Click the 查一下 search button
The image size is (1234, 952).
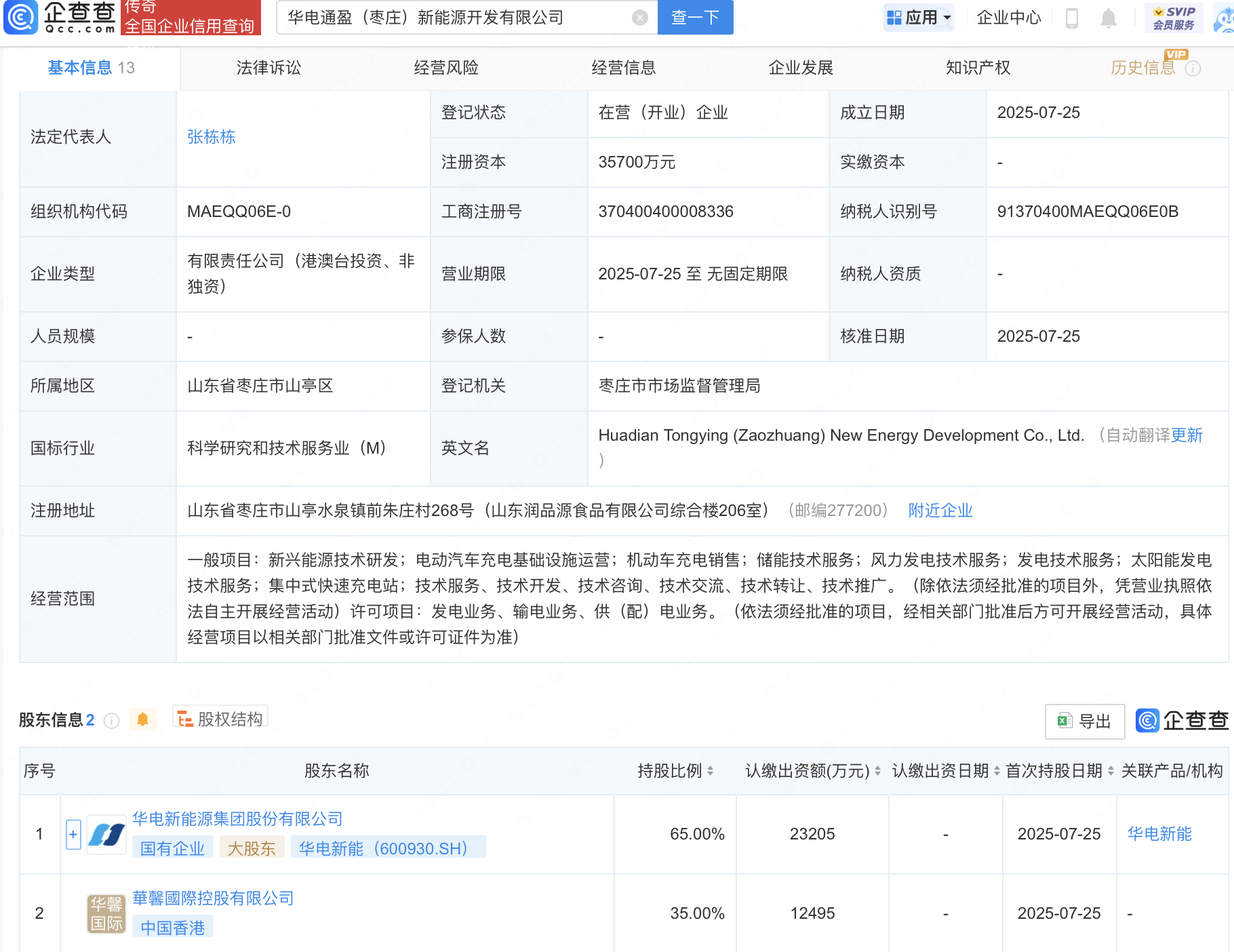[x=695, y=18]
